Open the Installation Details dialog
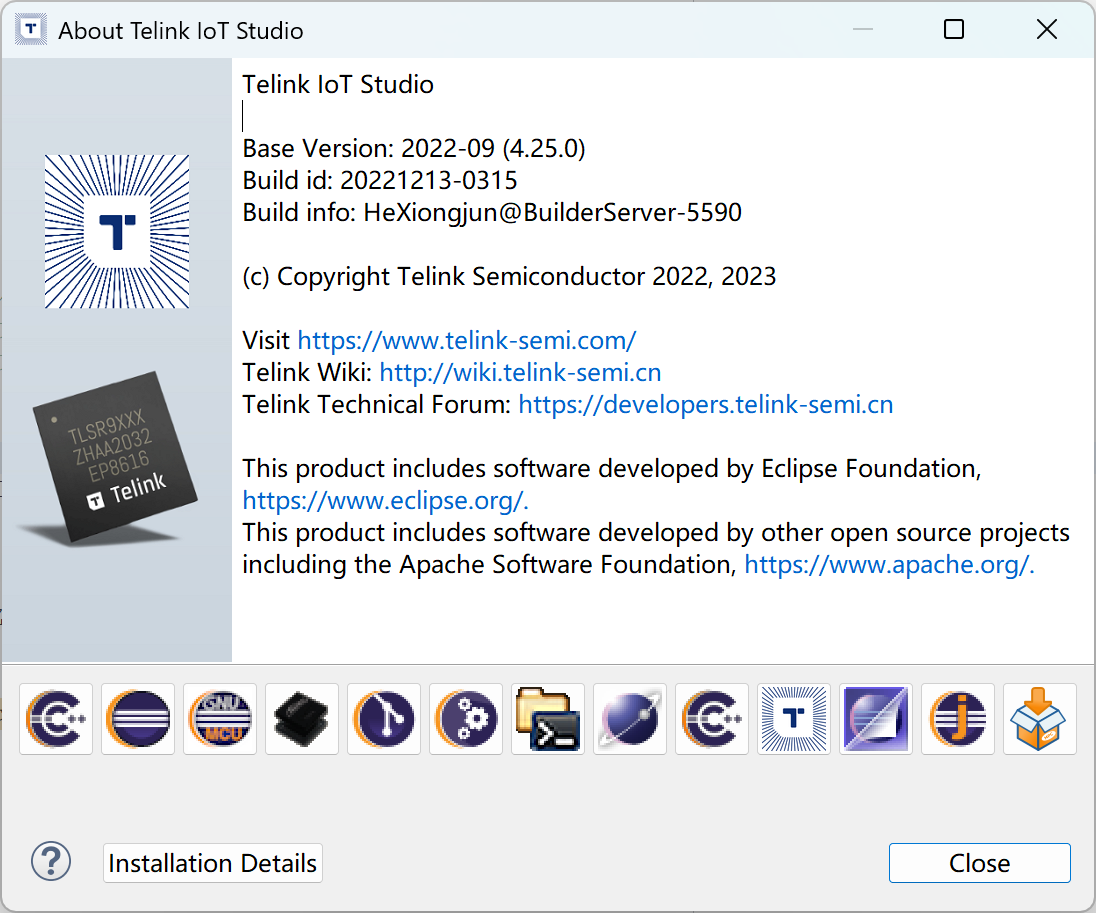 coord(212,863)
